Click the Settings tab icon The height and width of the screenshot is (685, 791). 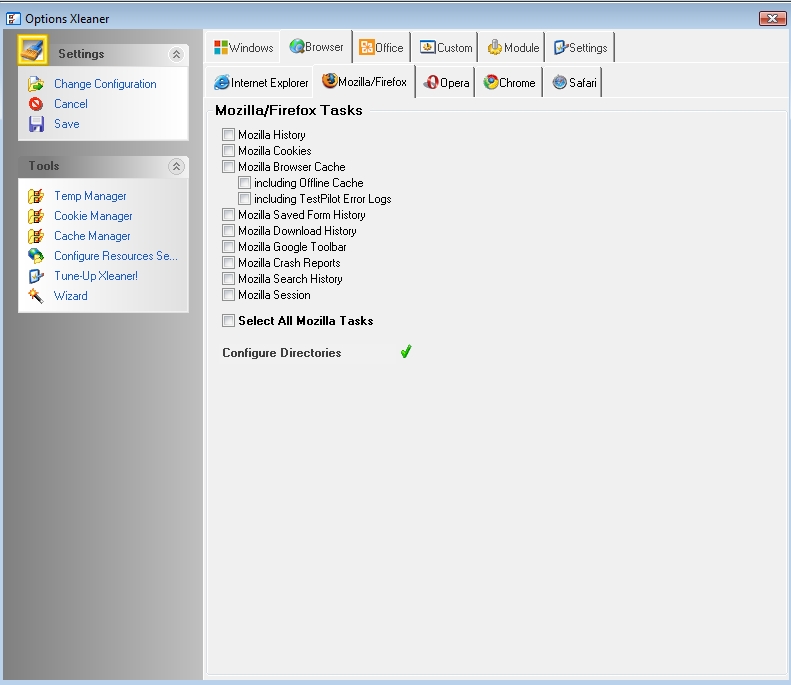click(x=561, y=47)
